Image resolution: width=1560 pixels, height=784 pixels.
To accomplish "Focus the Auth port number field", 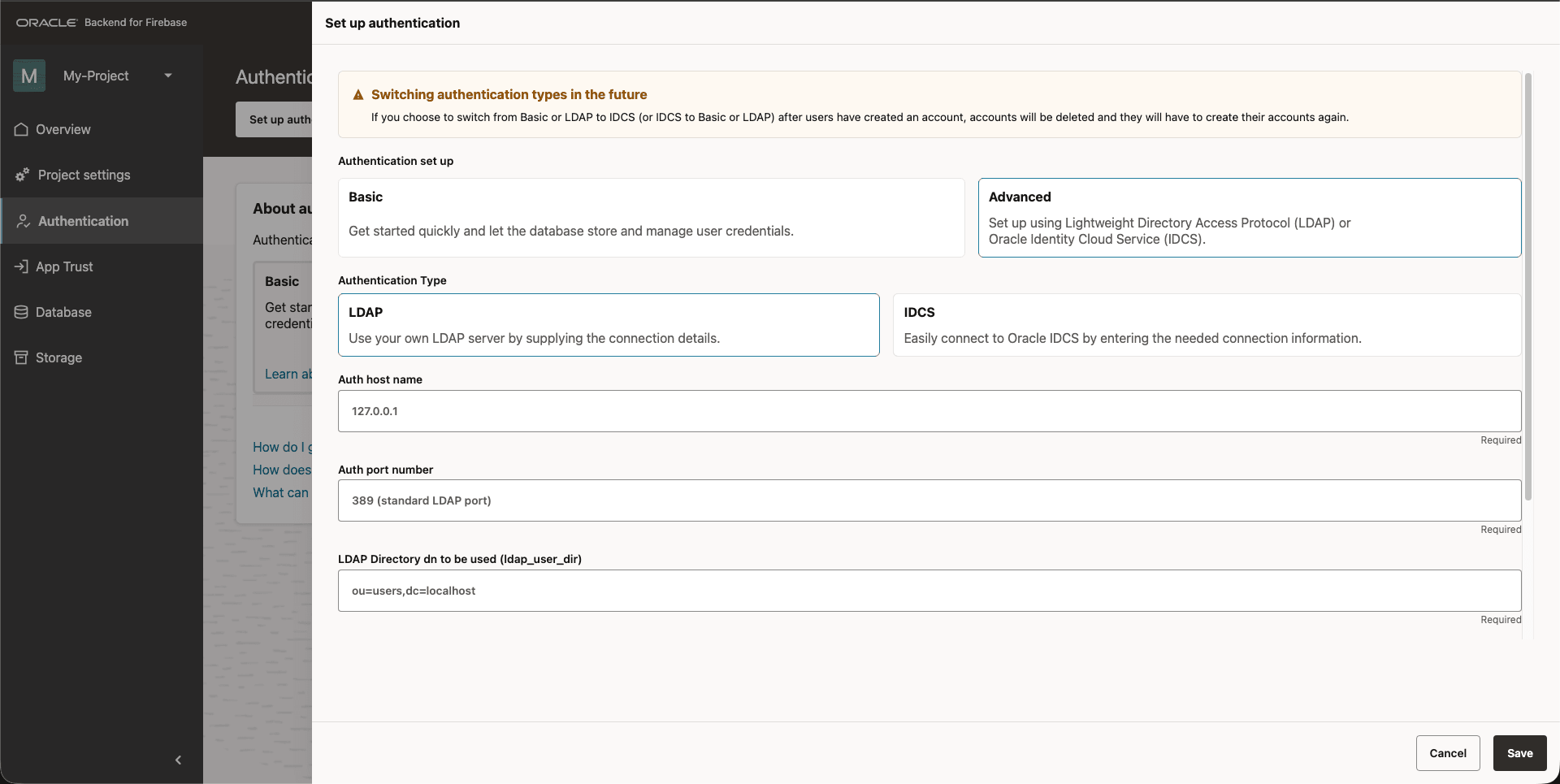I will coord(929,500).
